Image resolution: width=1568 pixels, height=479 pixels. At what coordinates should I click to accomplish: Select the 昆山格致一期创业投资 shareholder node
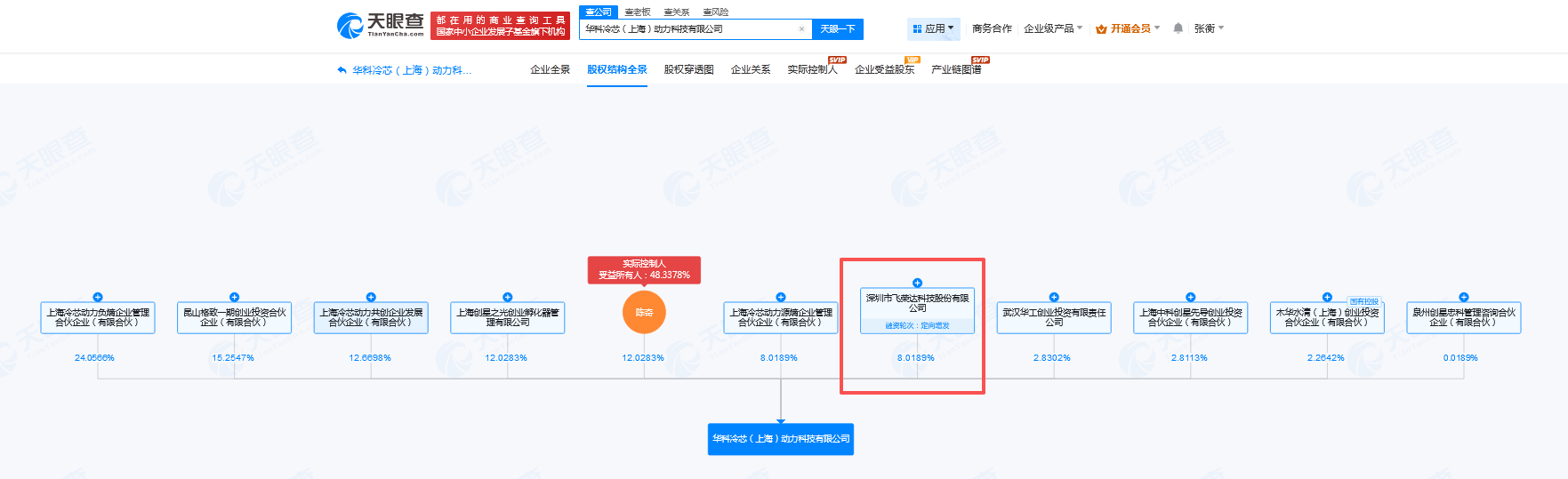click(234, 317)
